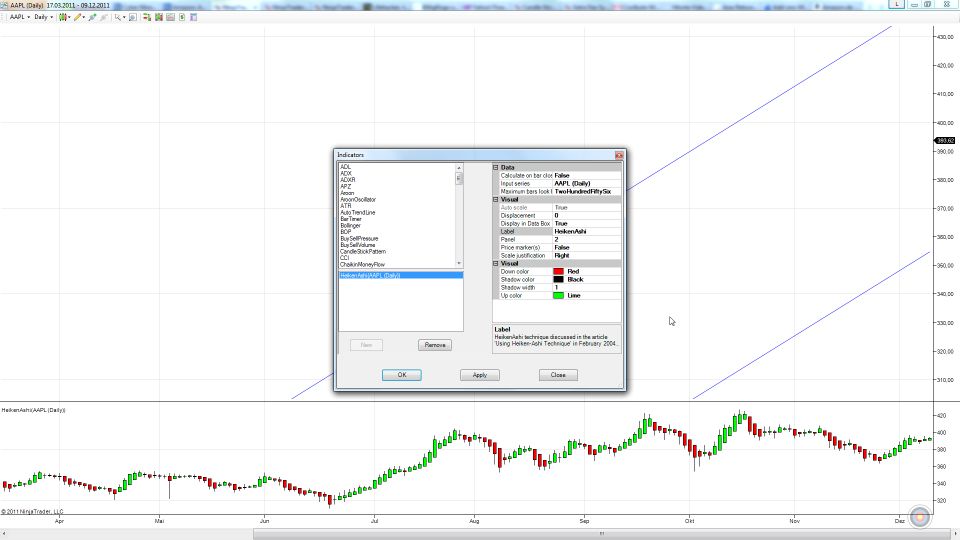Select Bollinger in indicator list
960x540 pixels.
[x=351, y=225]
